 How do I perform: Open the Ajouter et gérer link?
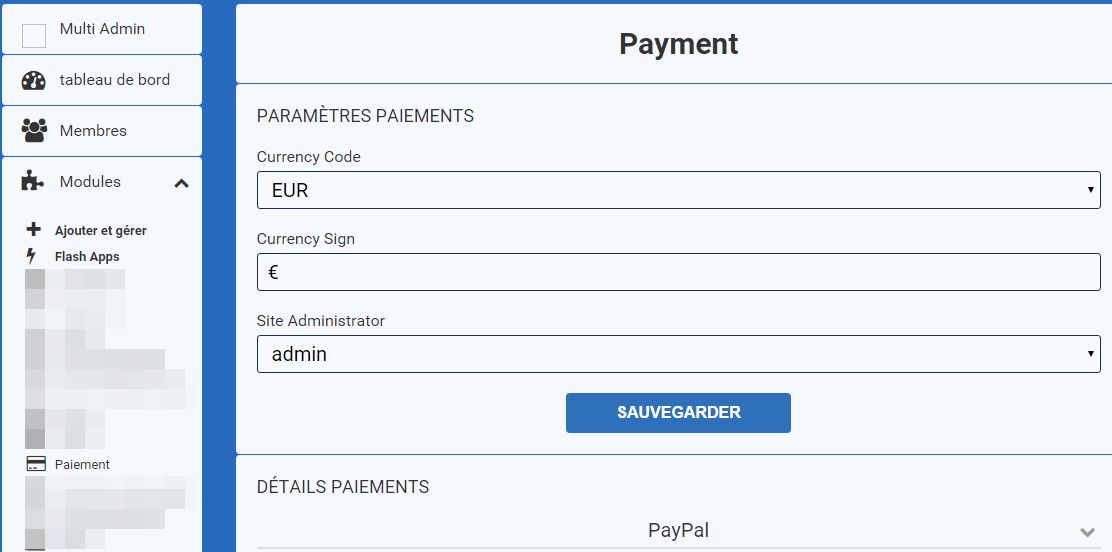(101, 231)
